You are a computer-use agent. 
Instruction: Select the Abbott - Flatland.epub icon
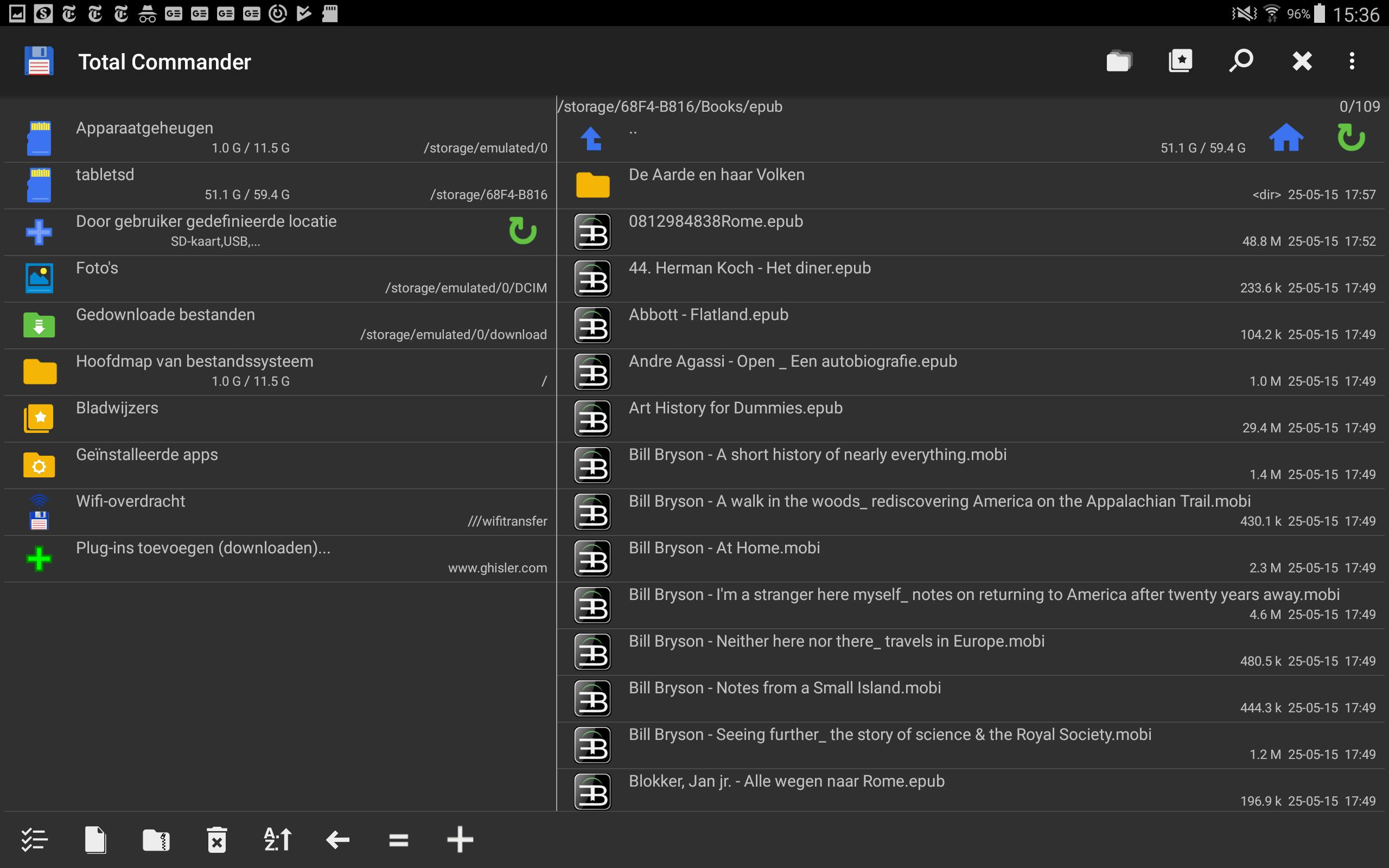pyautogui.click(x=592, y=325)
